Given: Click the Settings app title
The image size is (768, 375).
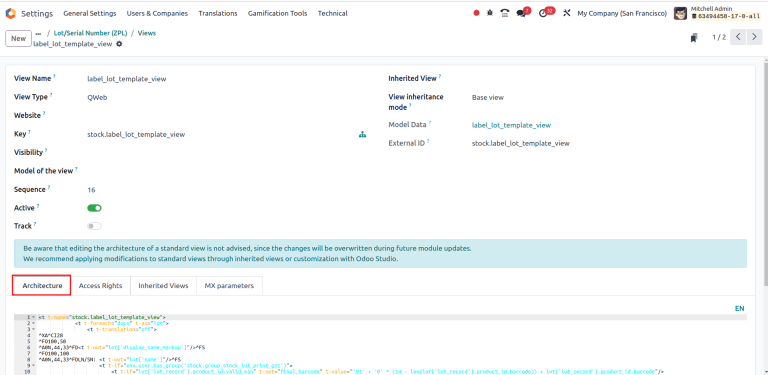Looking at the screenshot, I should click(x=37, y=13).
